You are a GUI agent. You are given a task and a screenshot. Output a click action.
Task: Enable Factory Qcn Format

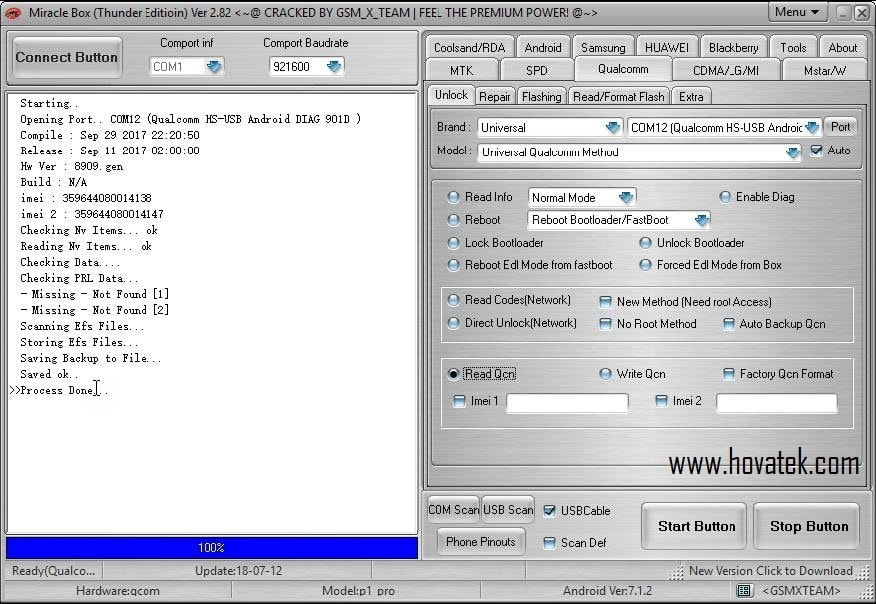coord(731,373)
